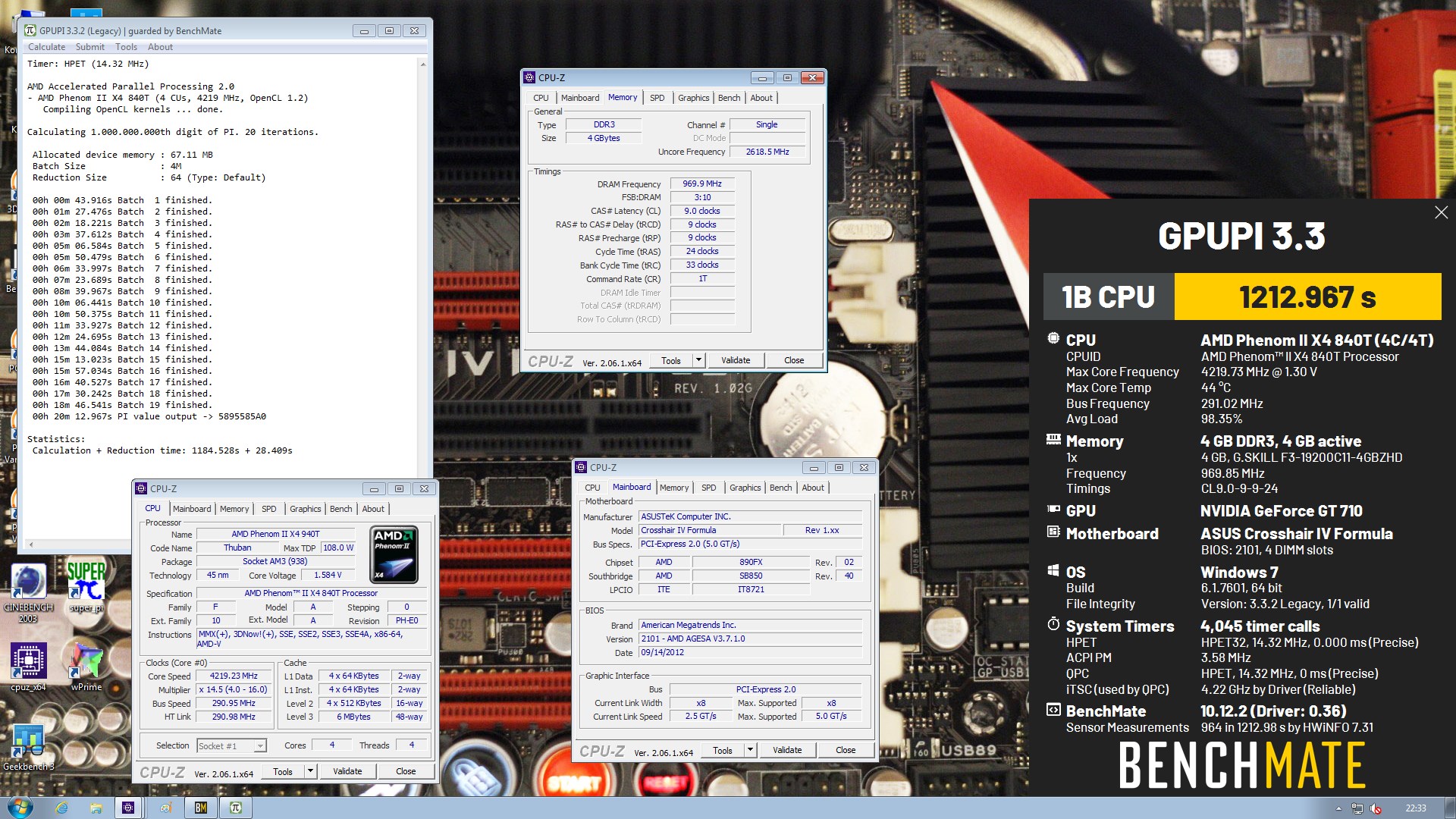The width and height of the screenshot is (1456, 819).
Task: Expand Tools dropdown arrow in CPU tab CPU-Z window
Action: 310,771
